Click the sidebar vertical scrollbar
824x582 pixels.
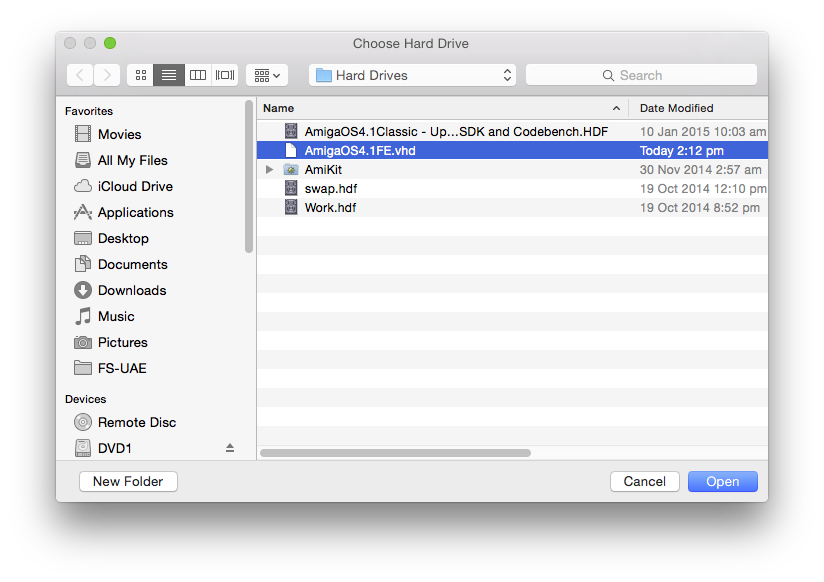click(x=249, y=177)
